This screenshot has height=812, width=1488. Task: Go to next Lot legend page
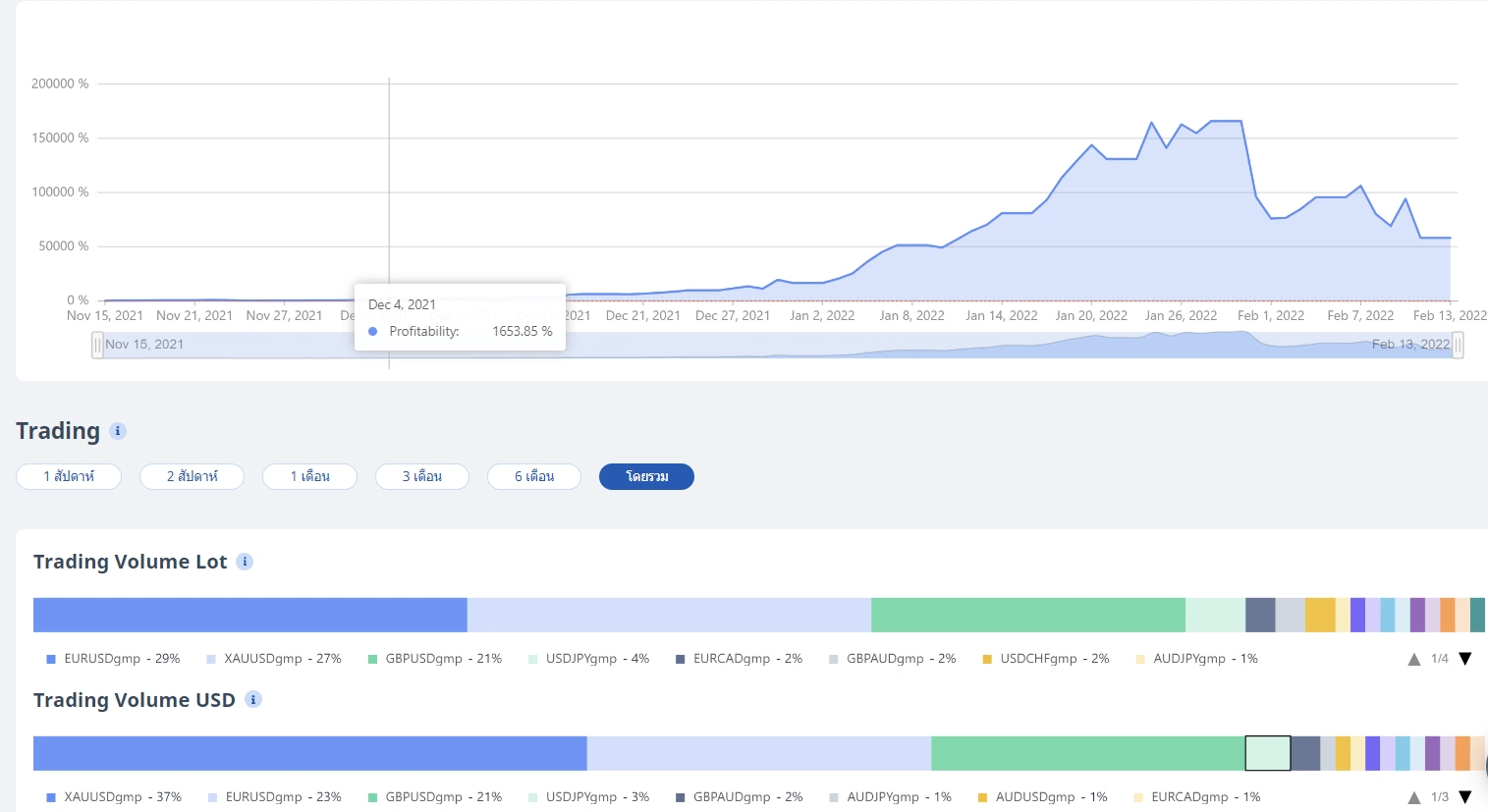[x=1465, y=659]
